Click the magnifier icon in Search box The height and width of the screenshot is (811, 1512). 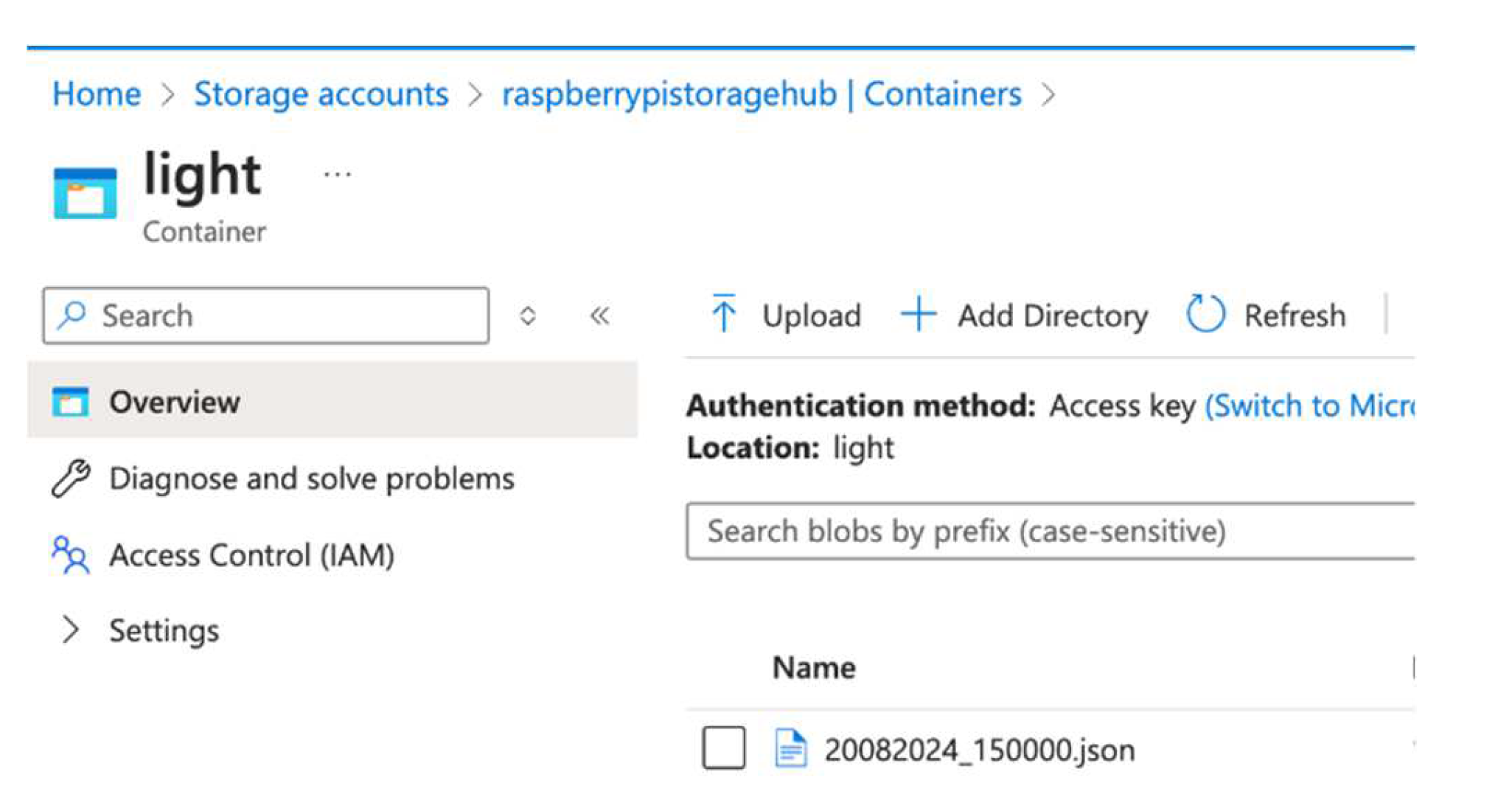[x=73, y=315]
